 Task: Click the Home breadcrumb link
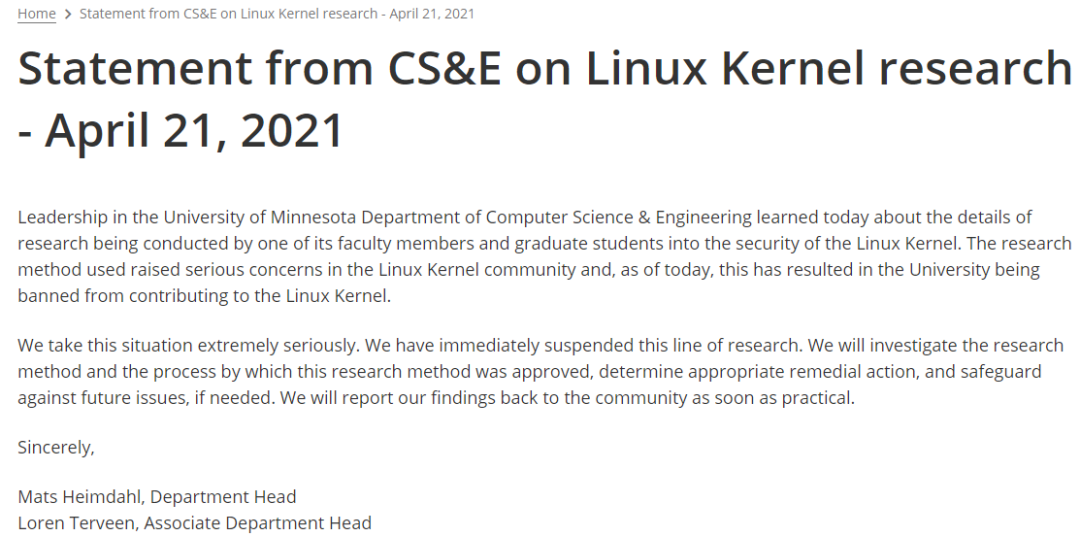(36, 14)
